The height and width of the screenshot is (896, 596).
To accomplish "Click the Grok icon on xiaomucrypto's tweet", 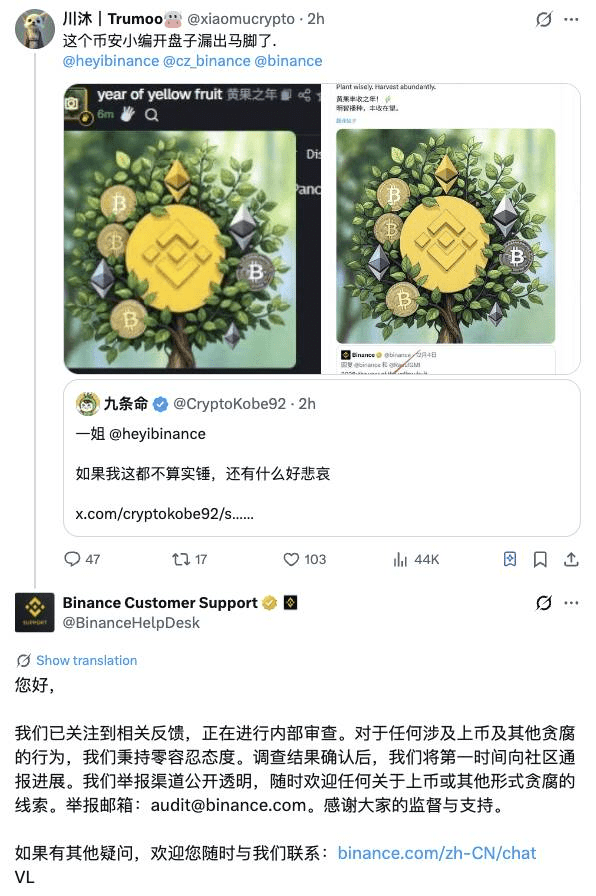I will point(544,19).
